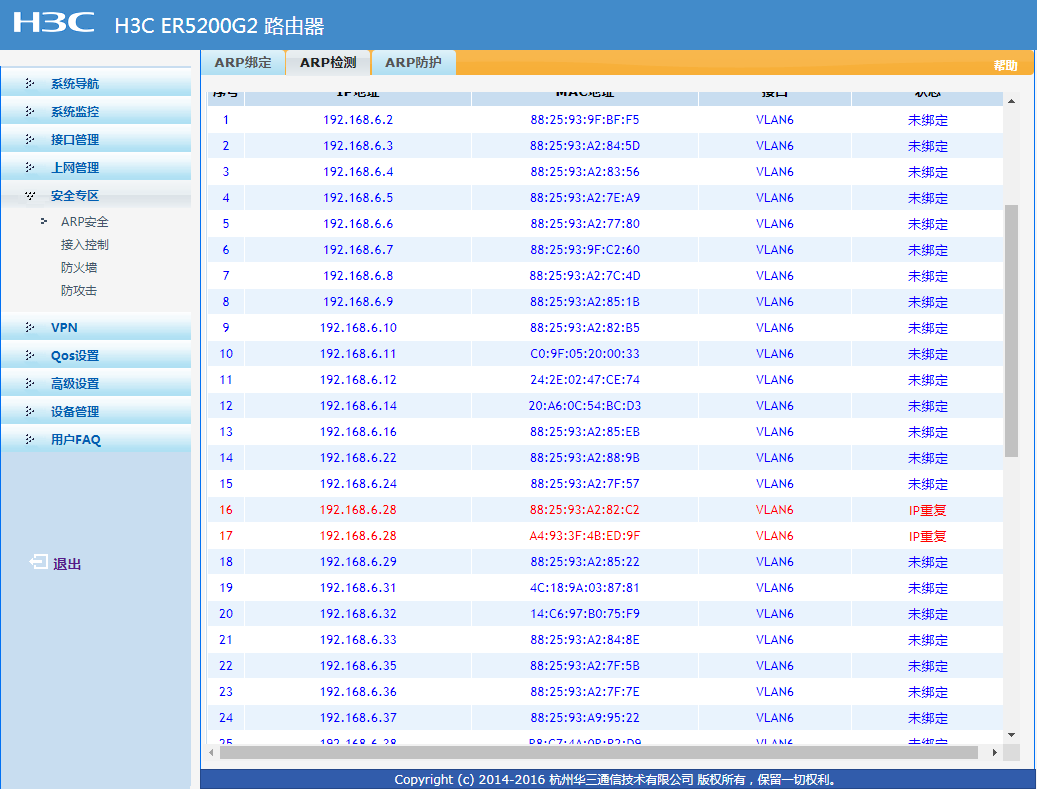The width and height of the screenshot is (1037, 789).
Task: Click VLAN6 for row 192.168.6.10
Action: click(774, 327)
